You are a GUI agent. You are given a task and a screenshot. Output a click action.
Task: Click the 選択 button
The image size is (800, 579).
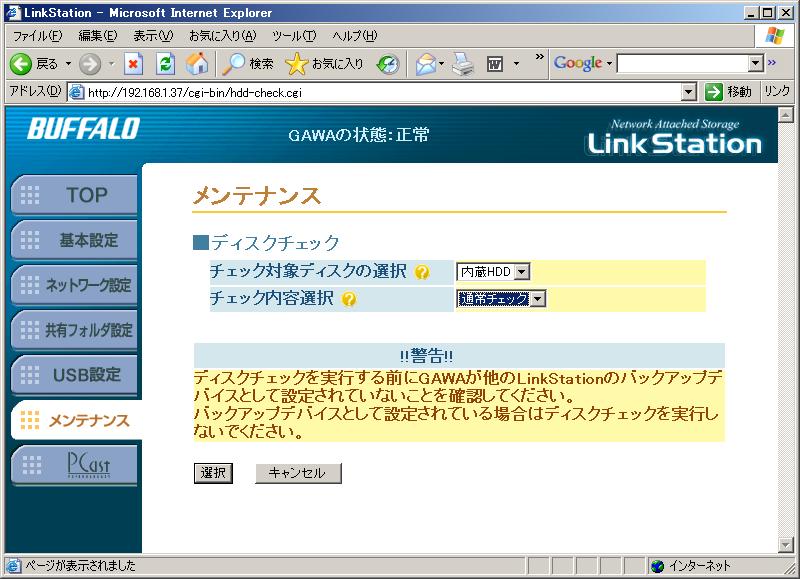point(213,473)
